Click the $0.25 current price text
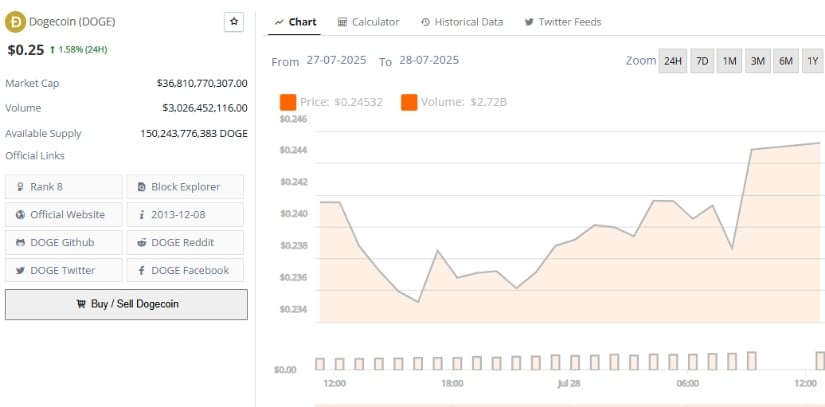 pos(26,50)
